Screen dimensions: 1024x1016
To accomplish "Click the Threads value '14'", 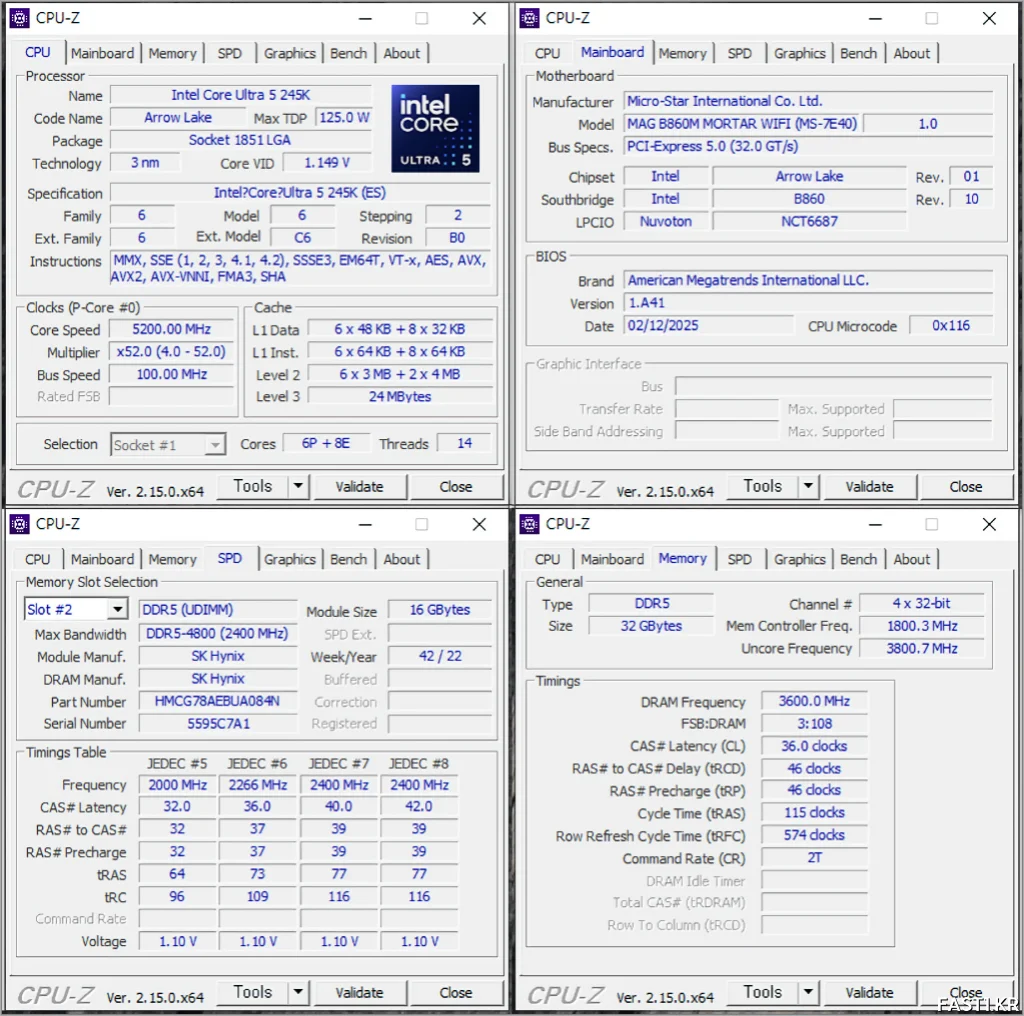I will 464,443.
